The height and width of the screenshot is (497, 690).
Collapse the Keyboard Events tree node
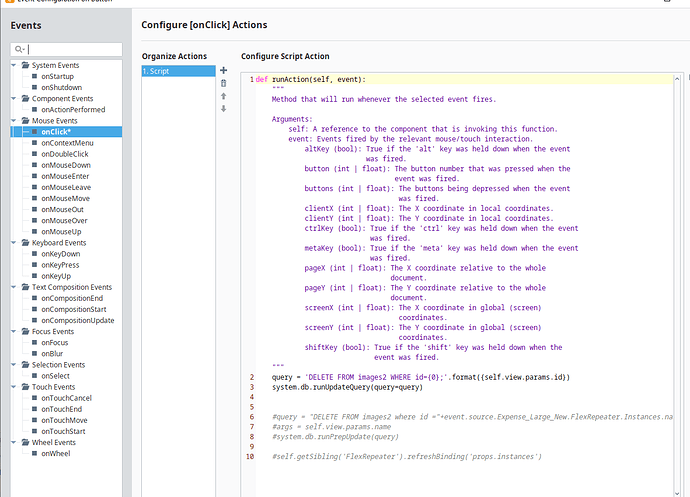click(x=14, y=243)
